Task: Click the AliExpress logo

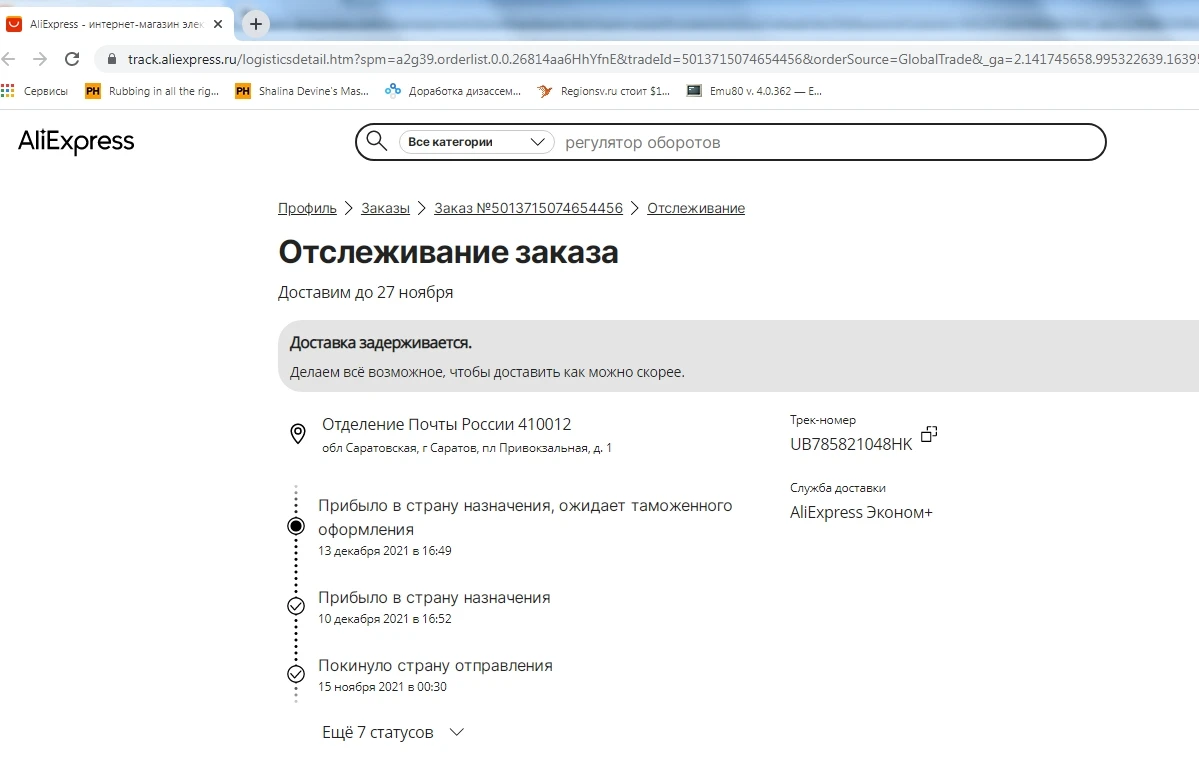Action: [76, 141]
